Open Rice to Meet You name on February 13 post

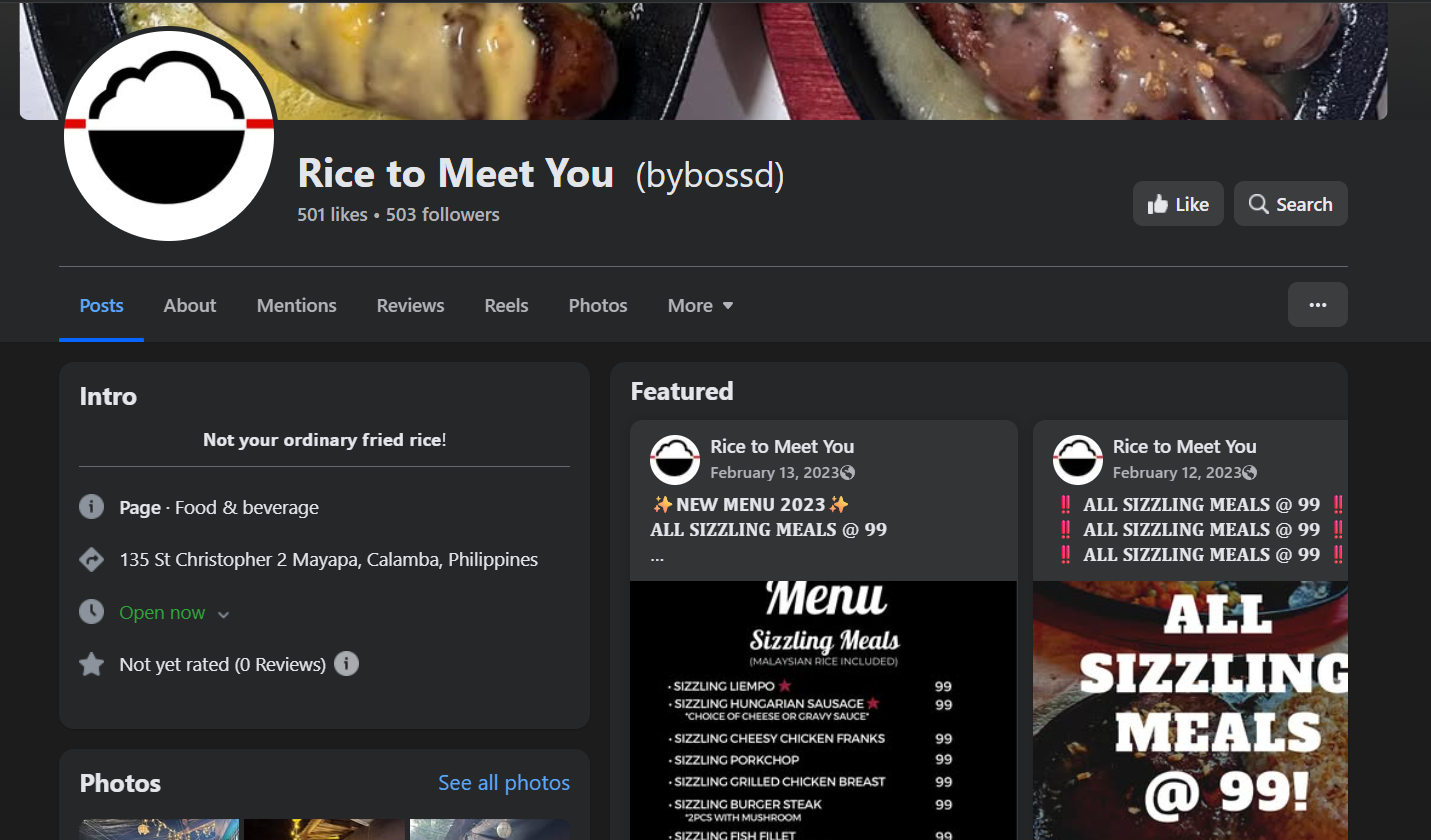(782, 447)
